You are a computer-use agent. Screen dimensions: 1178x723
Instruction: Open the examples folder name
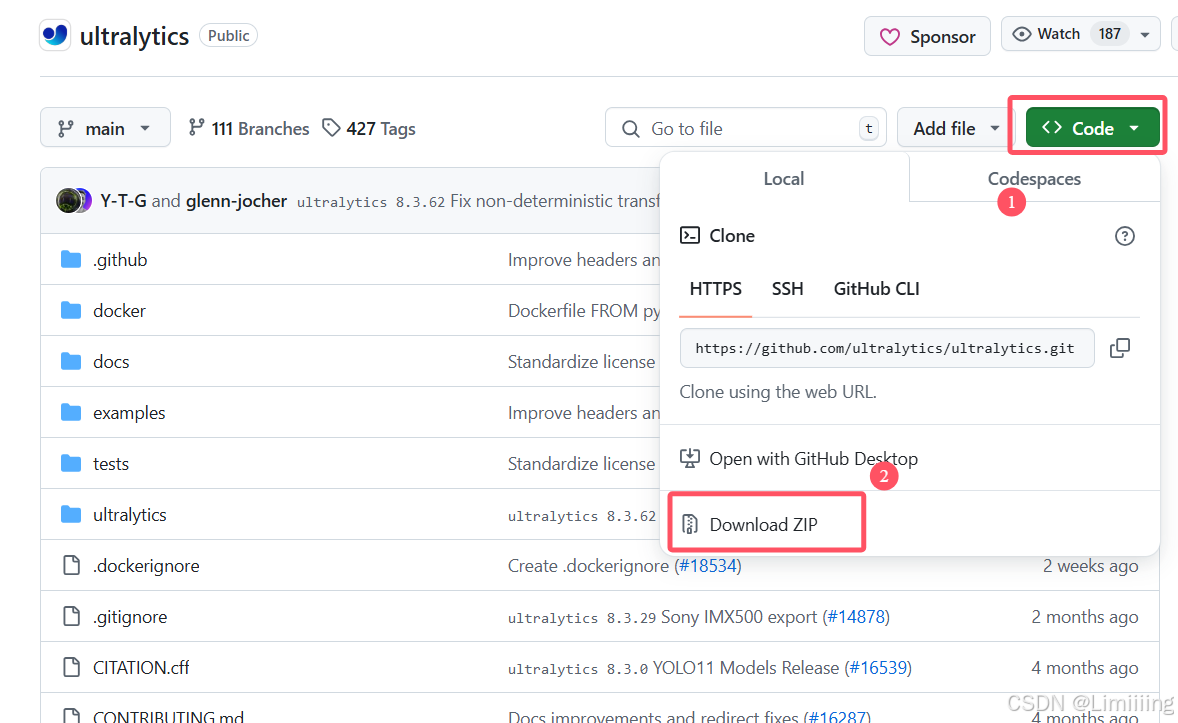pos(129,413)
